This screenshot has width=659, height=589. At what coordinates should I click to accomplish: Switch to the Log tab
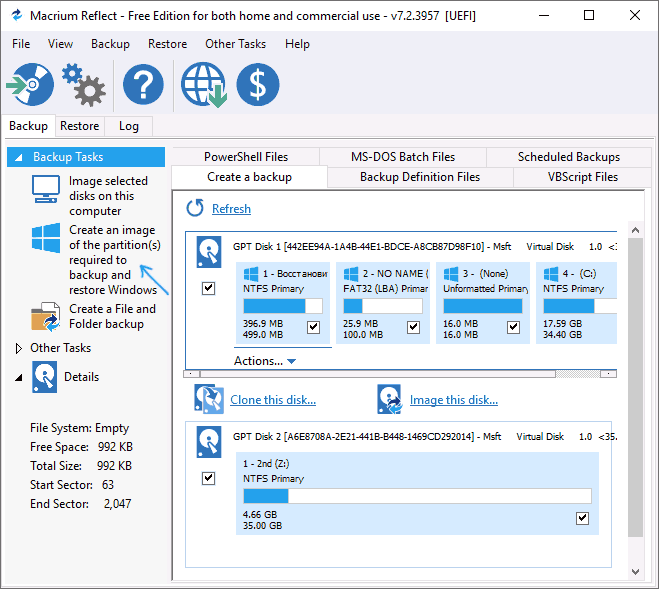[129, 126]
